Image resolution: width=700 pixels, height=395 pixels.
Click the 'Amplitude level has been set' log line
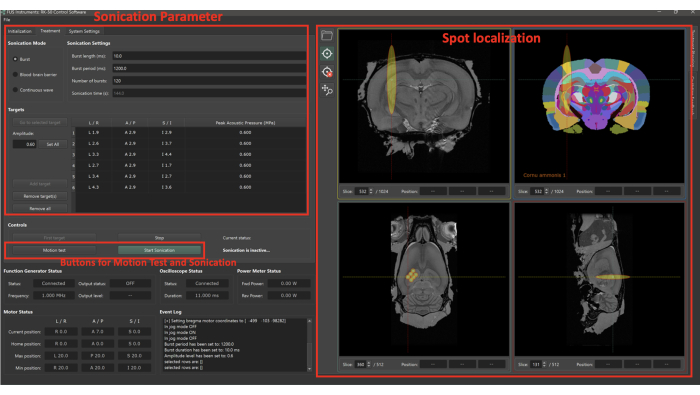pyautogui.click(x=198, y=356)
